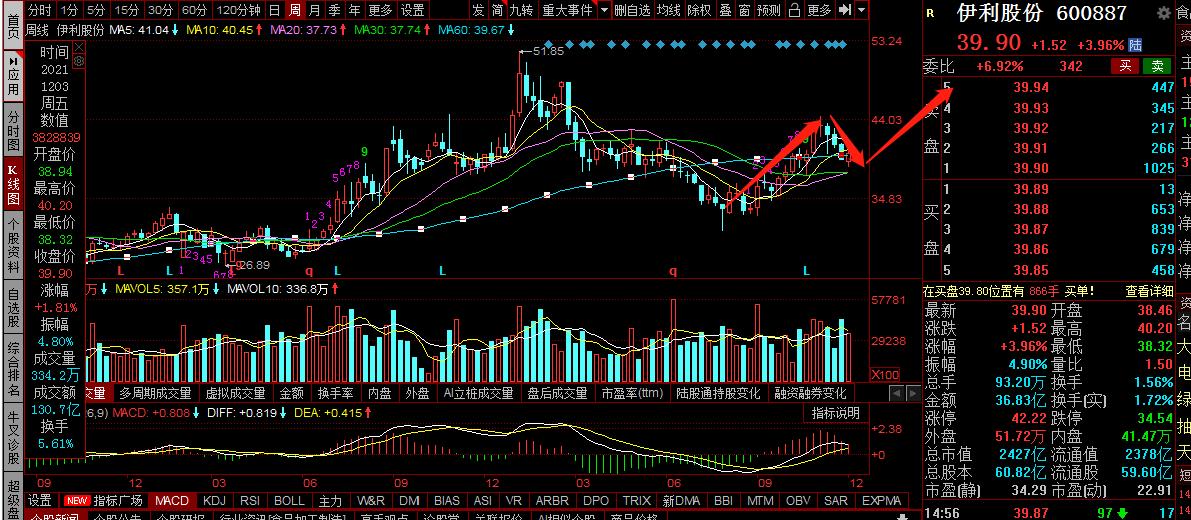Select the 1分 period
The image size is (1191, 520).
pyautogui.click(x=68, y=10)
